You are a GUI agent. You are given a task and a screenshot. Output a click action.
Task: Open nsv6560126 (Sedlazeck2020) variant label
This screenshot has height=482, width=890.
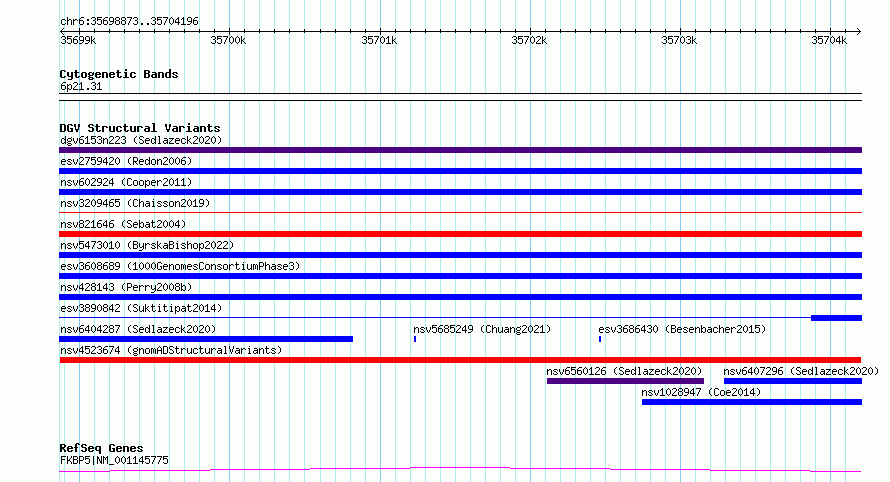coord(624,371)
